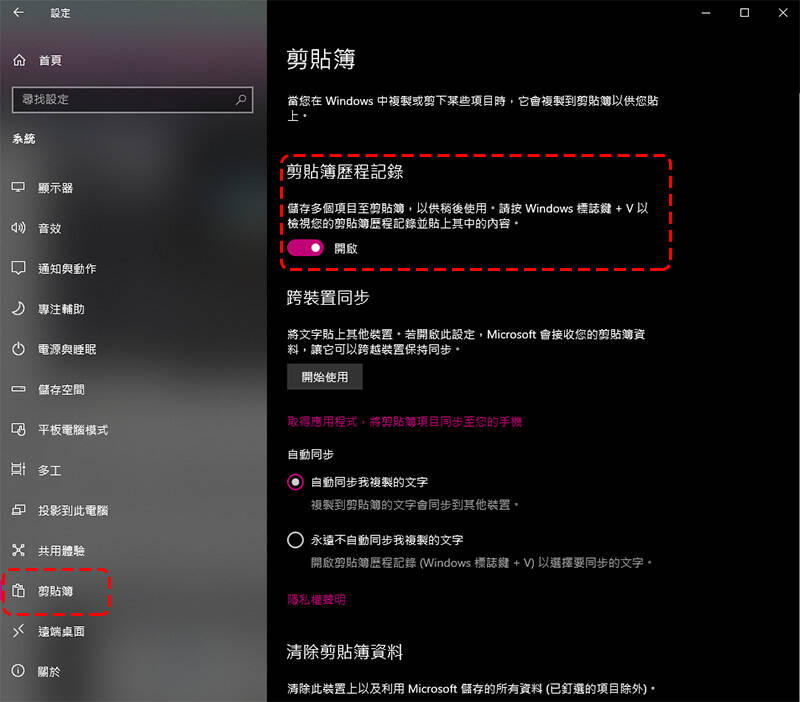Image resolution: width=800 pixels, height=702 pixels.
Task: Click the 剪貼簿 clipboard icon
Action: [18, 591]
